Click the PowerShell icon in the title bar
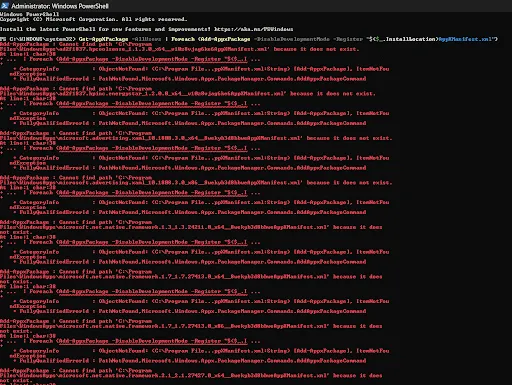This screenshot has height=385, width=512. click(5, 6)
